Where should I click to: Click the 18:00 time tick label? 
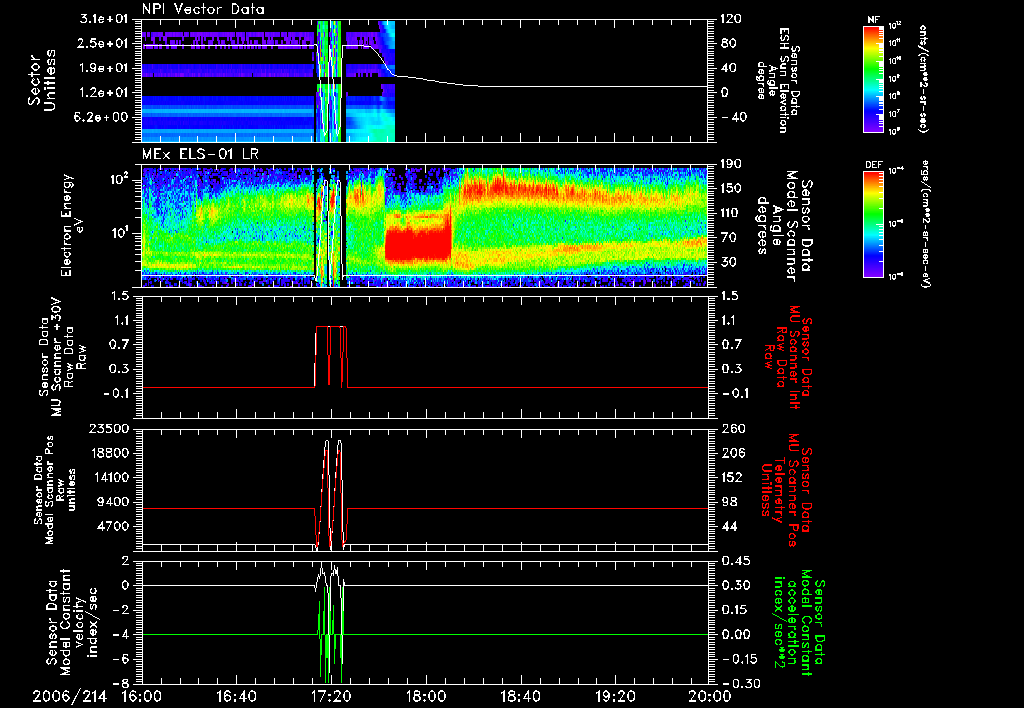click(x=426, y=697)
